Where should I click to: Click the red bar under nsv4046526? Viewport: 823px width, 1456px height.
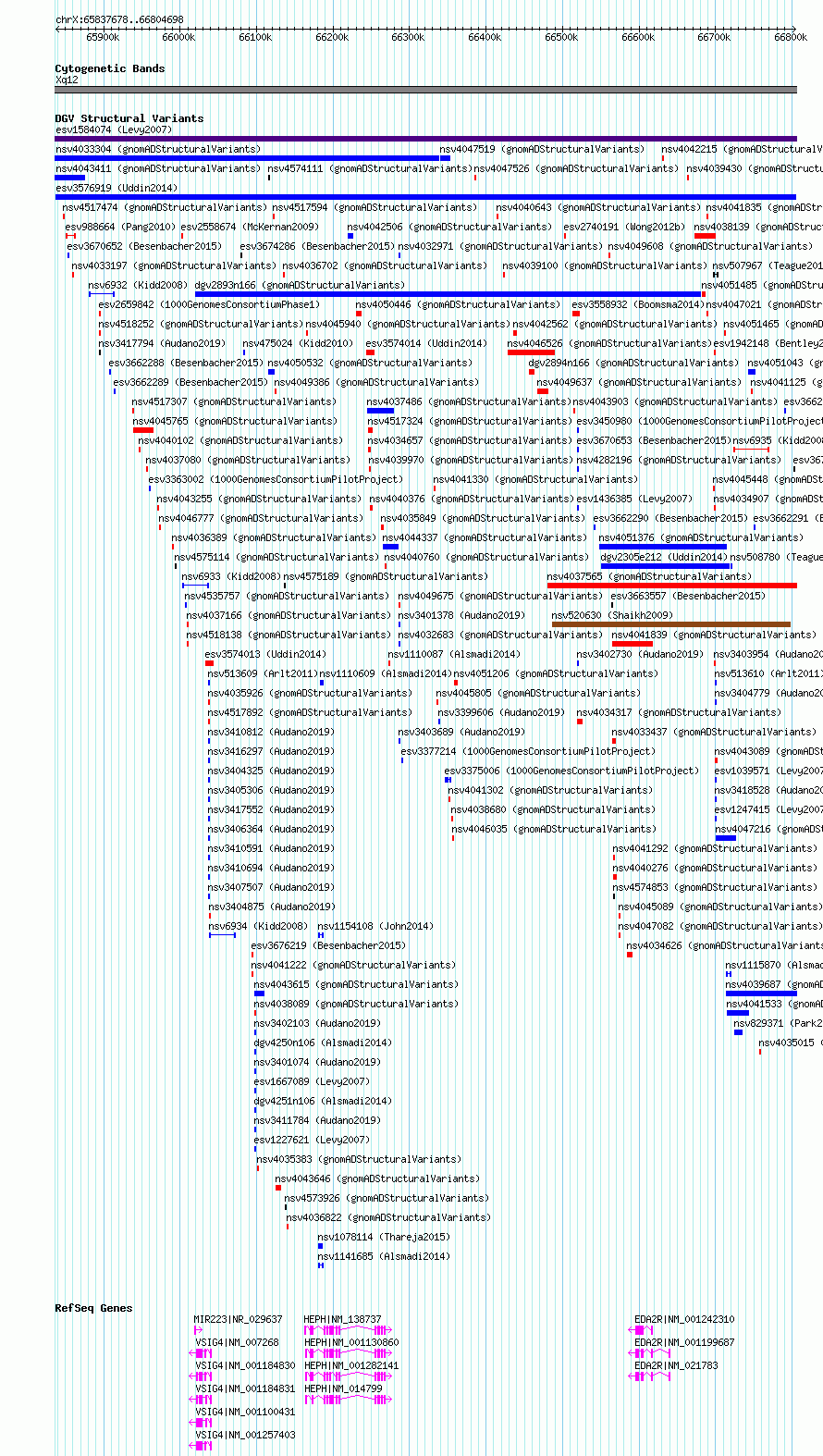531,352
